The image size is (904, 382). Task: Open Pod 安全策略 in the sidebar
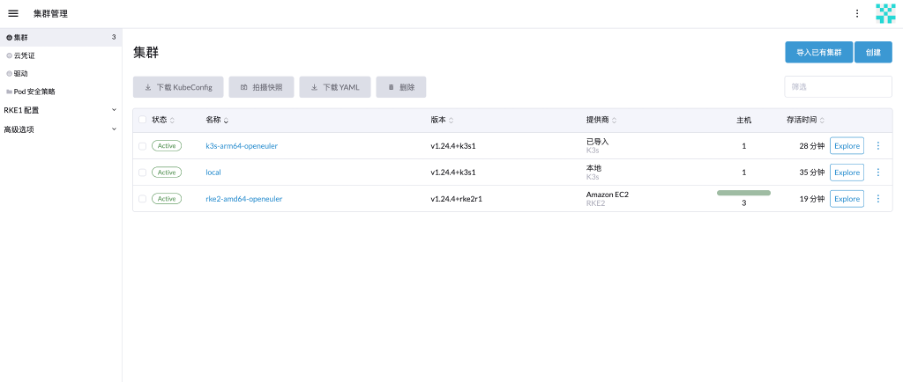[x=61, y=91]
